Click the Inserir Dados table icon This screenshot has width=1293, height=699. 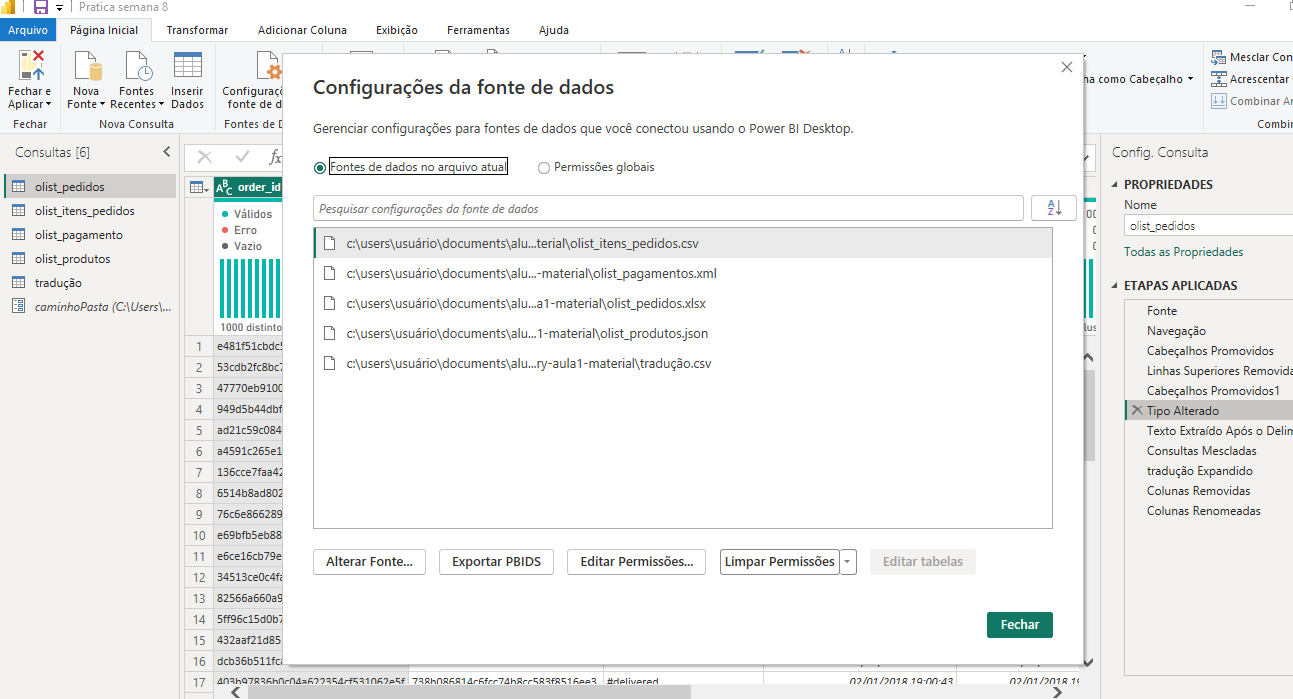tap(187, 66)
